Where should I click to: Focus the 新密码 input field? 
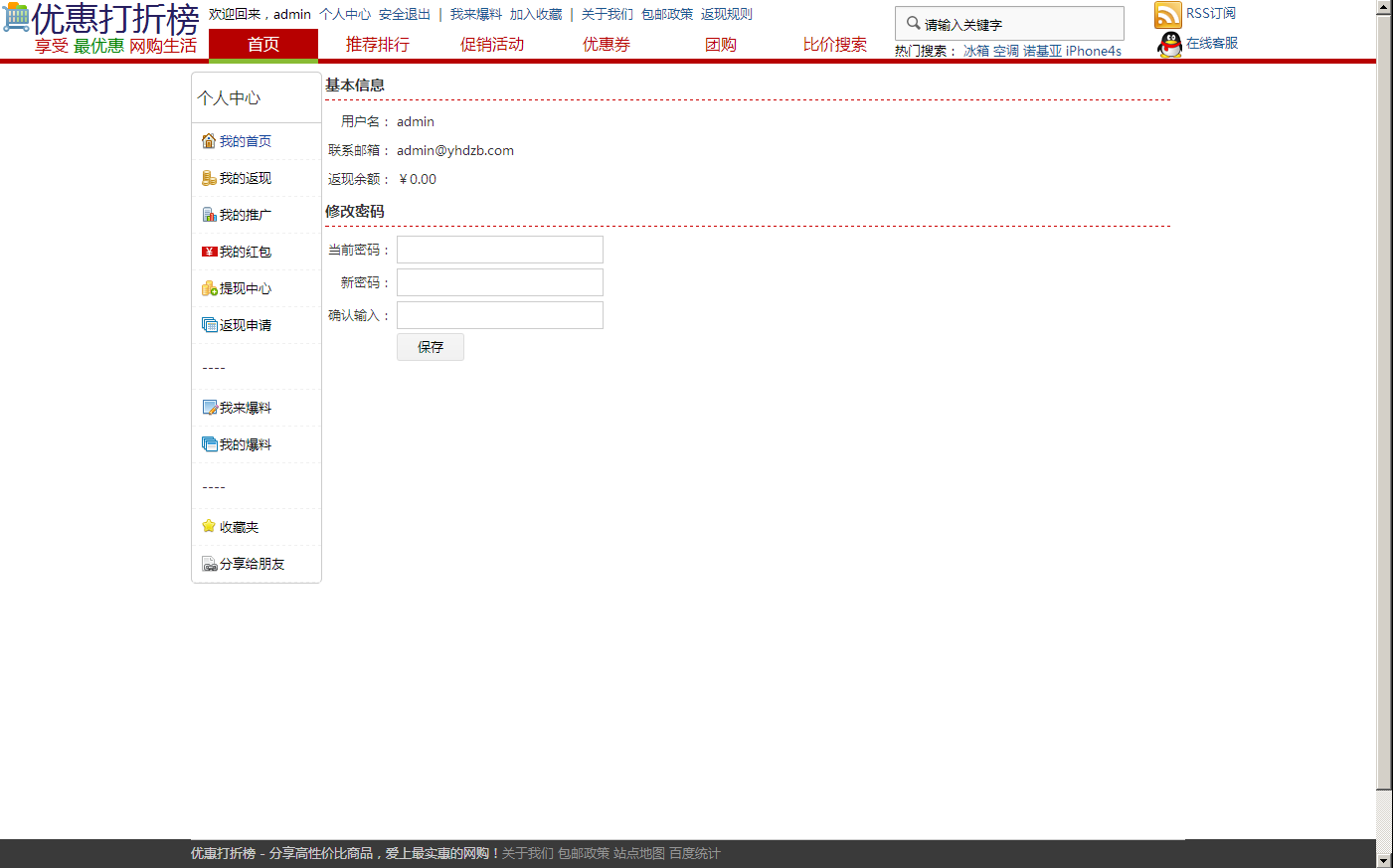(500, 282)
